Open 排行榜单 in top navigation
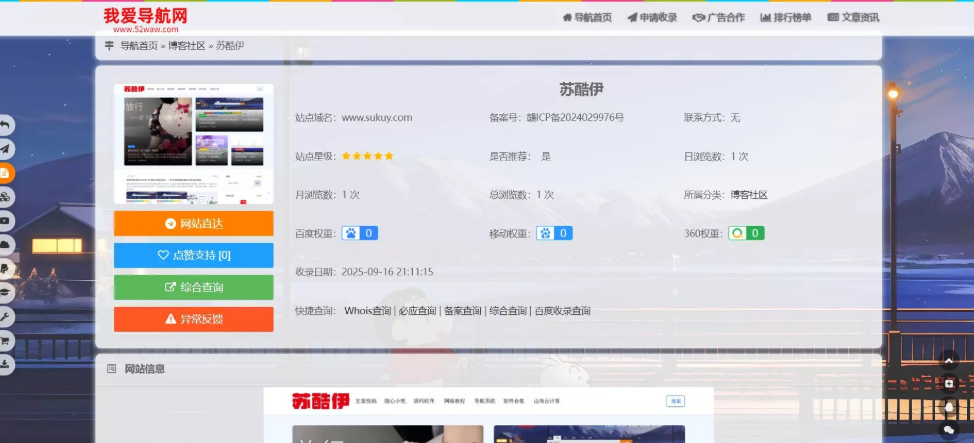The image size is (974, 443). [x=786, y=17]
